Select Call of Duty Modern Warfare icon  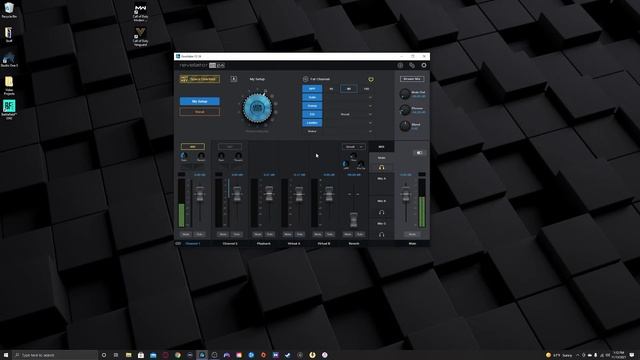[x=140, y=13]
